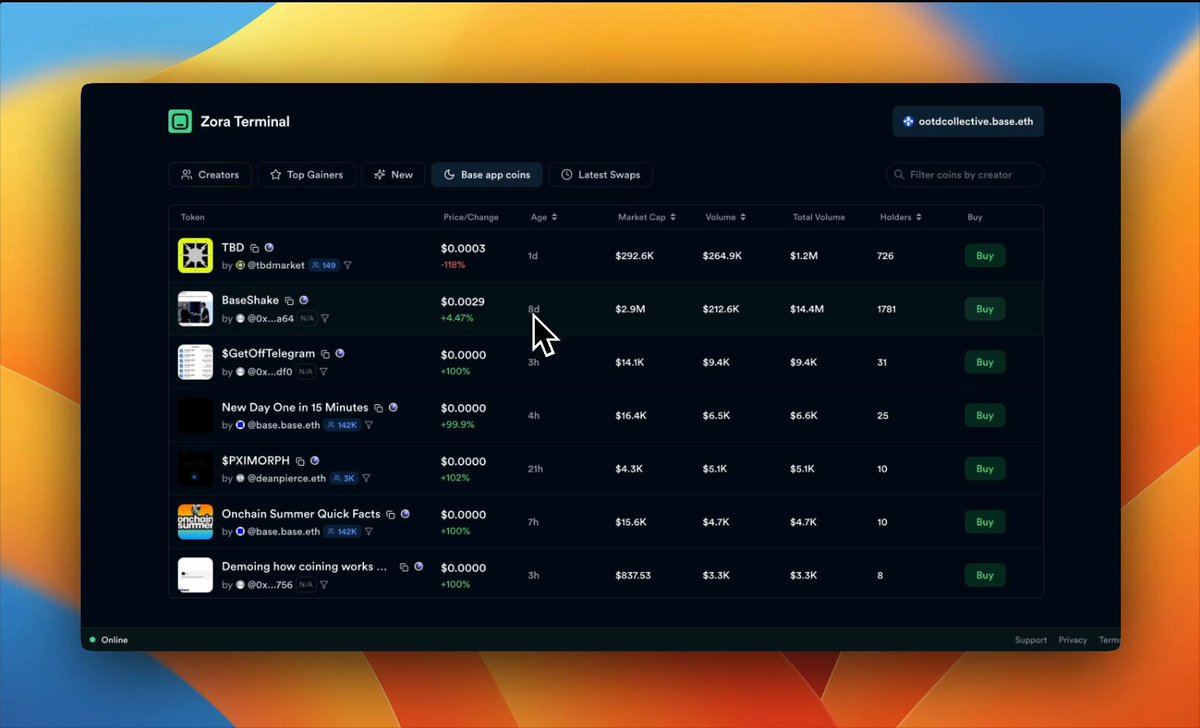Copy the $GetOffTelegram token address
Screen dimensions: 1200x728
(325, 354)
